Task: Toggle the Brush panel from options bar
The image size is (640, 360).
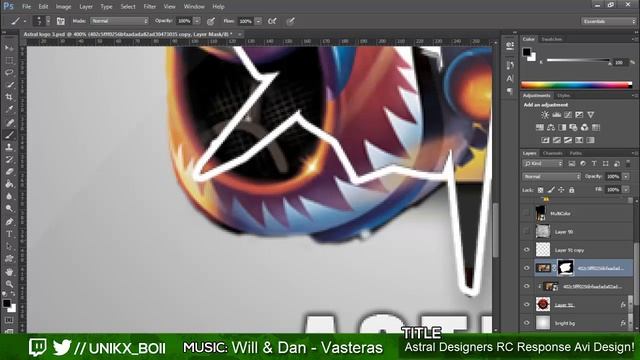Action: [60, 21]
